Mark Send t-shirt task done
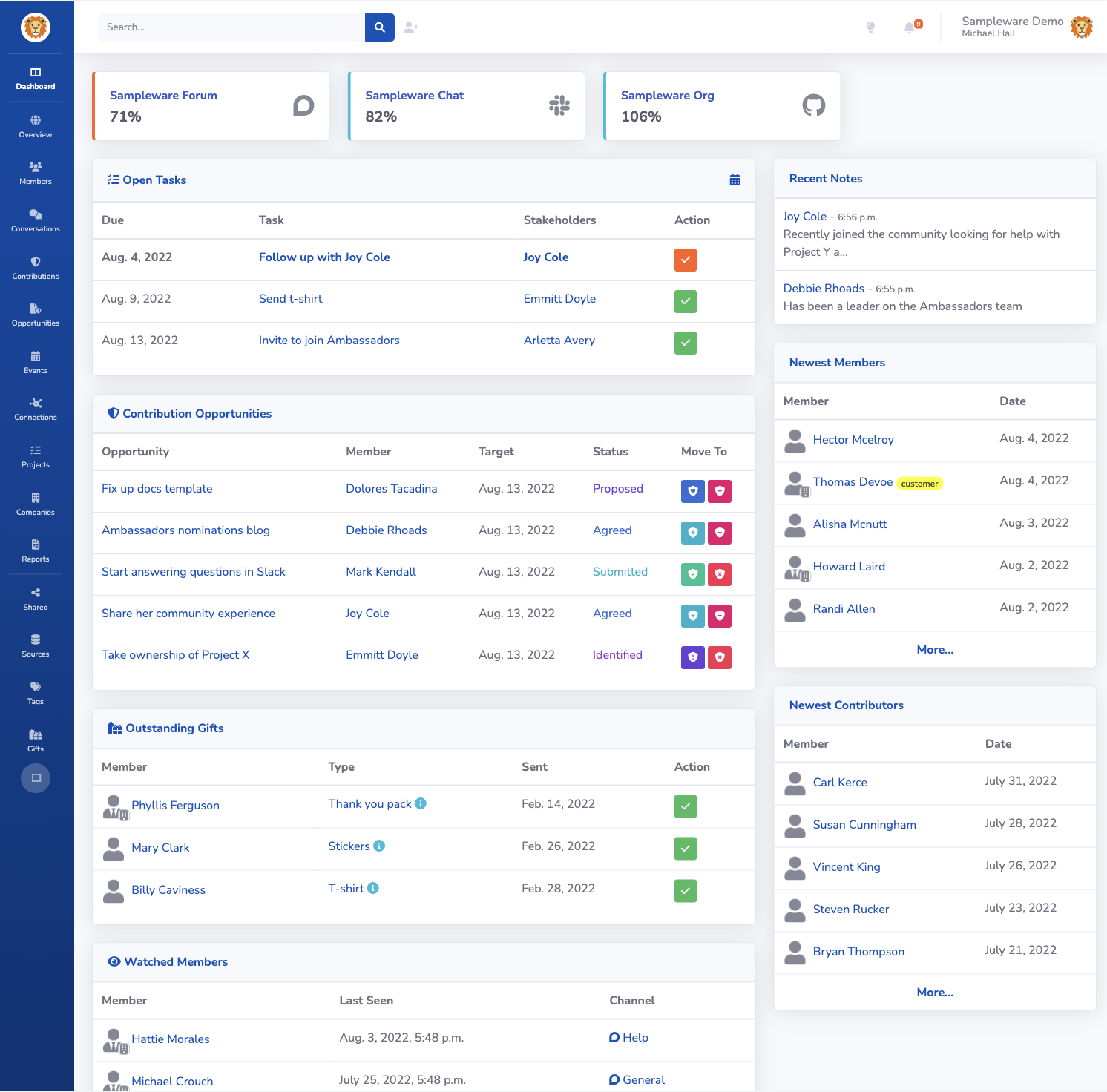Viewport: 1107px width, 1092px height. click(686, 301)
